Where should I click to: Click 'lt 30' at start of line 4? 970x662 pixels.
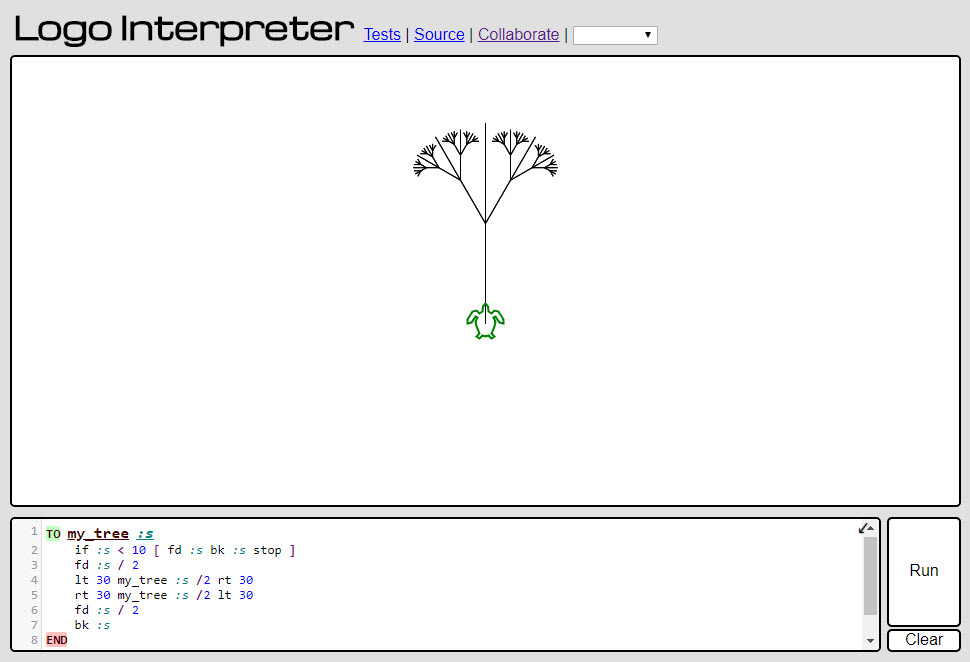[92, 580]
